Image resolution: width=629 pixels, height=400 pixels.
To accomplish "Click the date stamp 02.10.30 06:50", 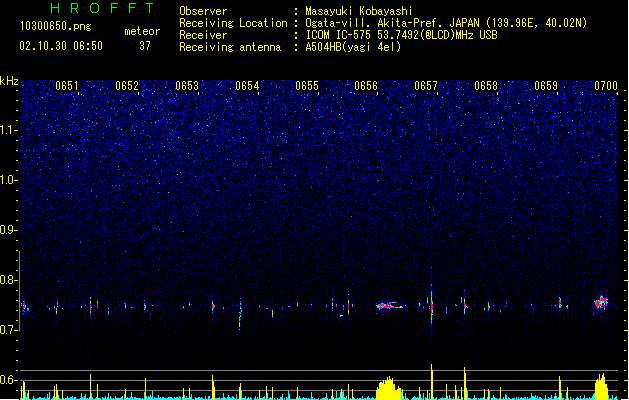I will [x=61, y=46].
